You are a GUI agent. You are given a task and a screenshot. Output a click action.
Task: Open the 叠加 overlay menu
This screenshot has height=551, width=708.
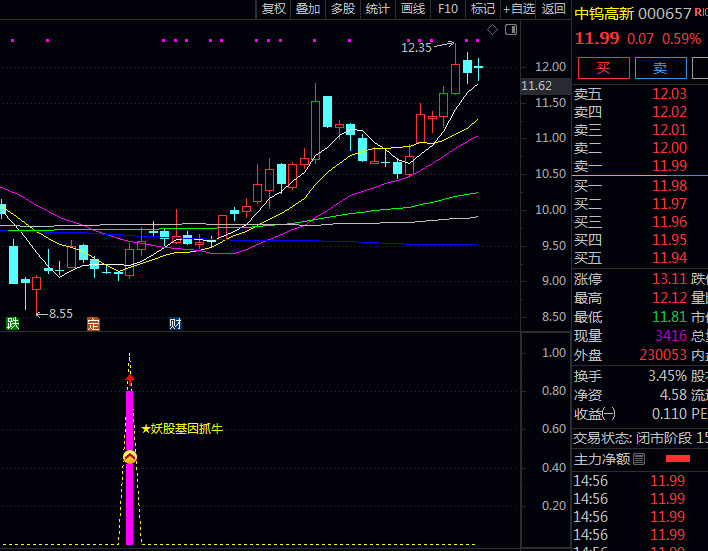(x=308, y=9)
